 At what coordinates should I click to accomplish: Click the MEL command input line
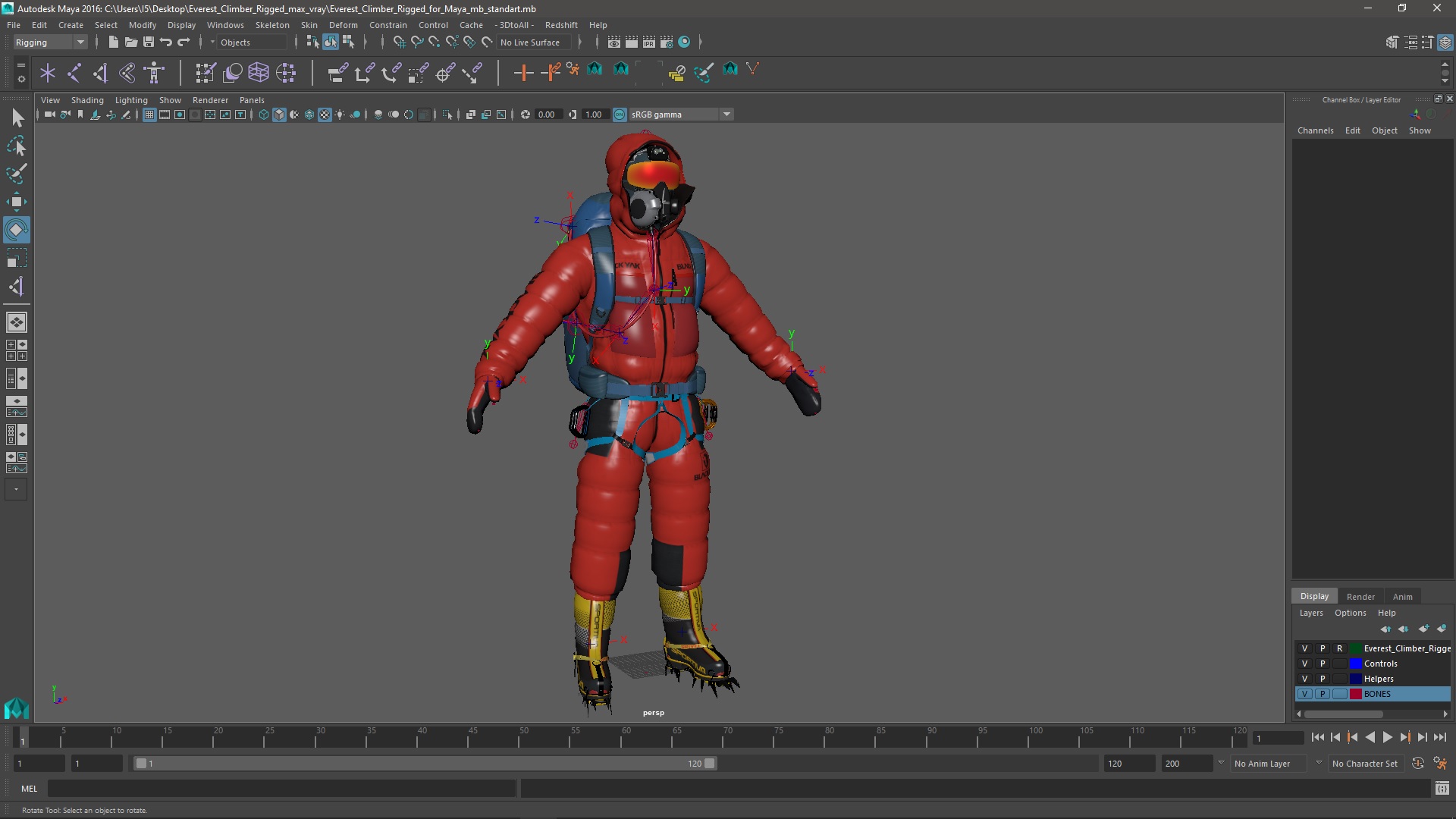pyautogui.click(x=281, y=789)
